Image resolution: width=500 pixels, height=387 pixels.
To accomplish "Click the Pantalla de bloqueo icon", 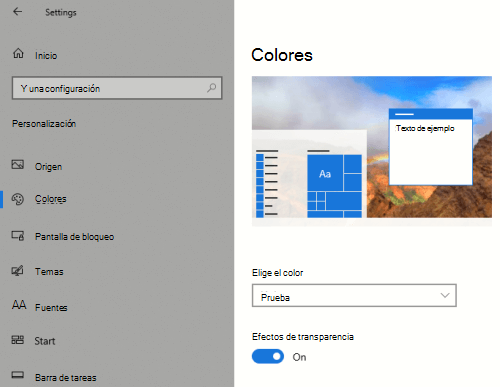I will (18, 236).
